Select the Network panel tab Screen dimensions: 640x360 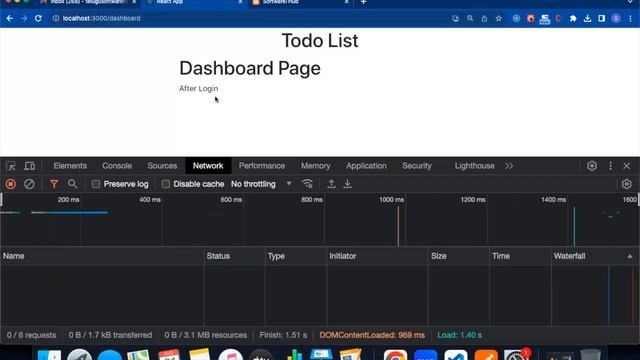[x=208, y=166]
